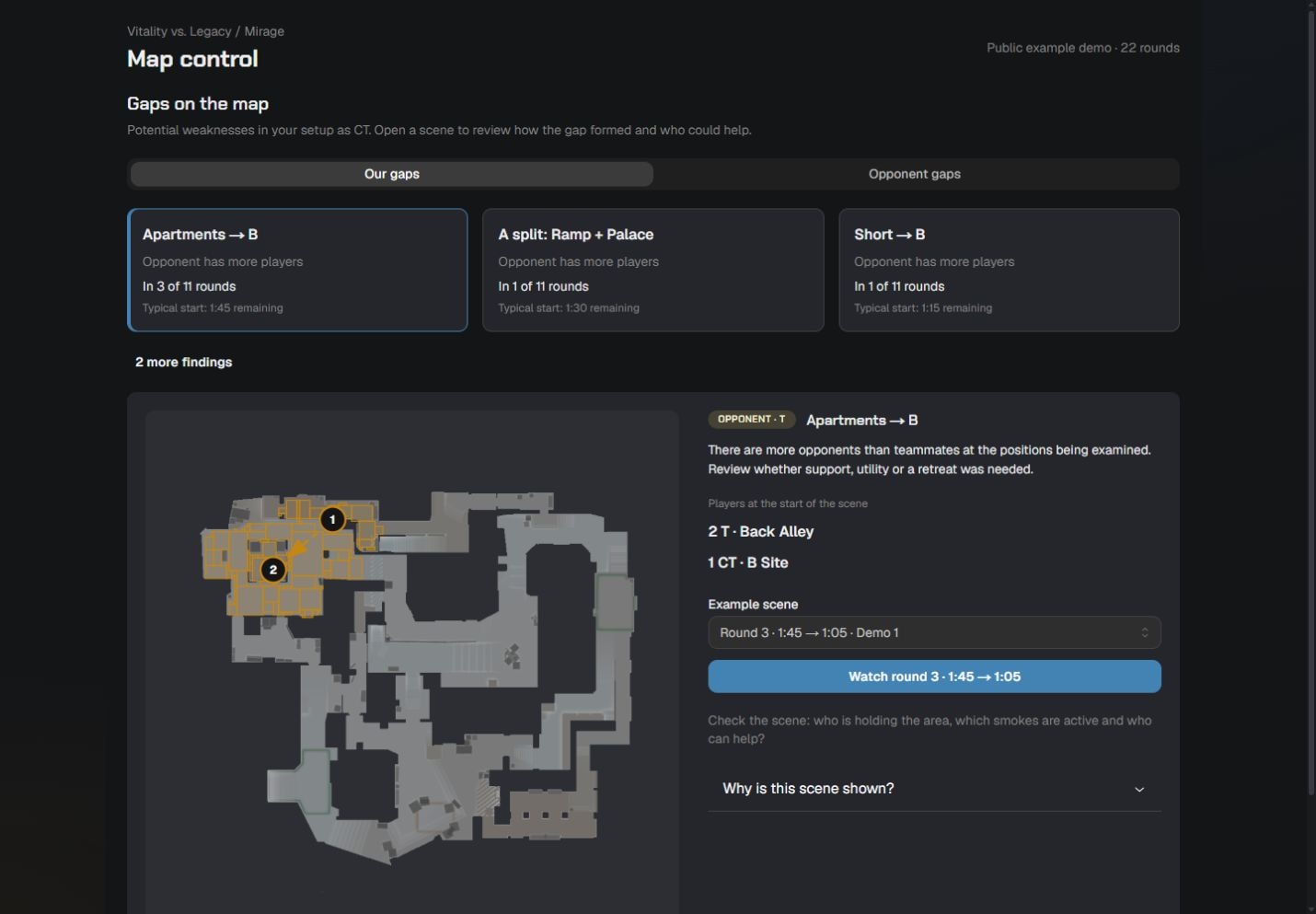Expand 2 more findings
1316x914 pixels.
point(184,362)
